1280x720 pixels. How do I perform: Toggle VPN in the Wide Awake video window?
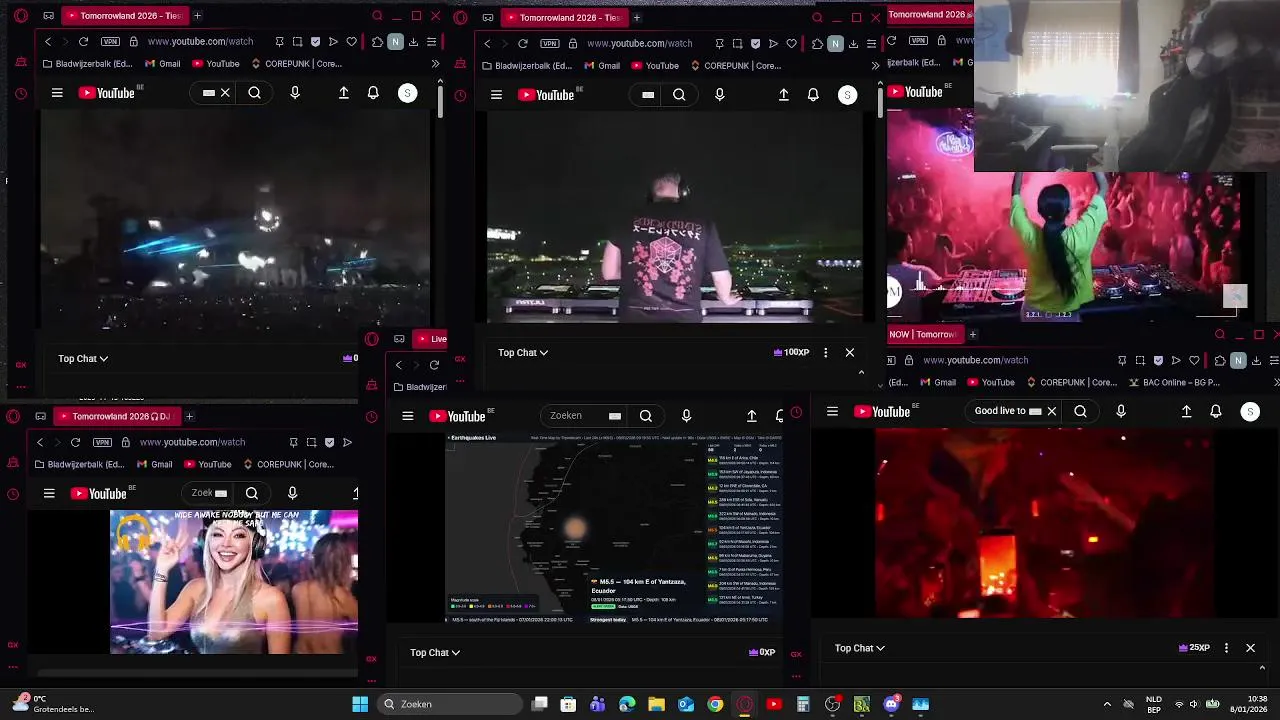102,442
